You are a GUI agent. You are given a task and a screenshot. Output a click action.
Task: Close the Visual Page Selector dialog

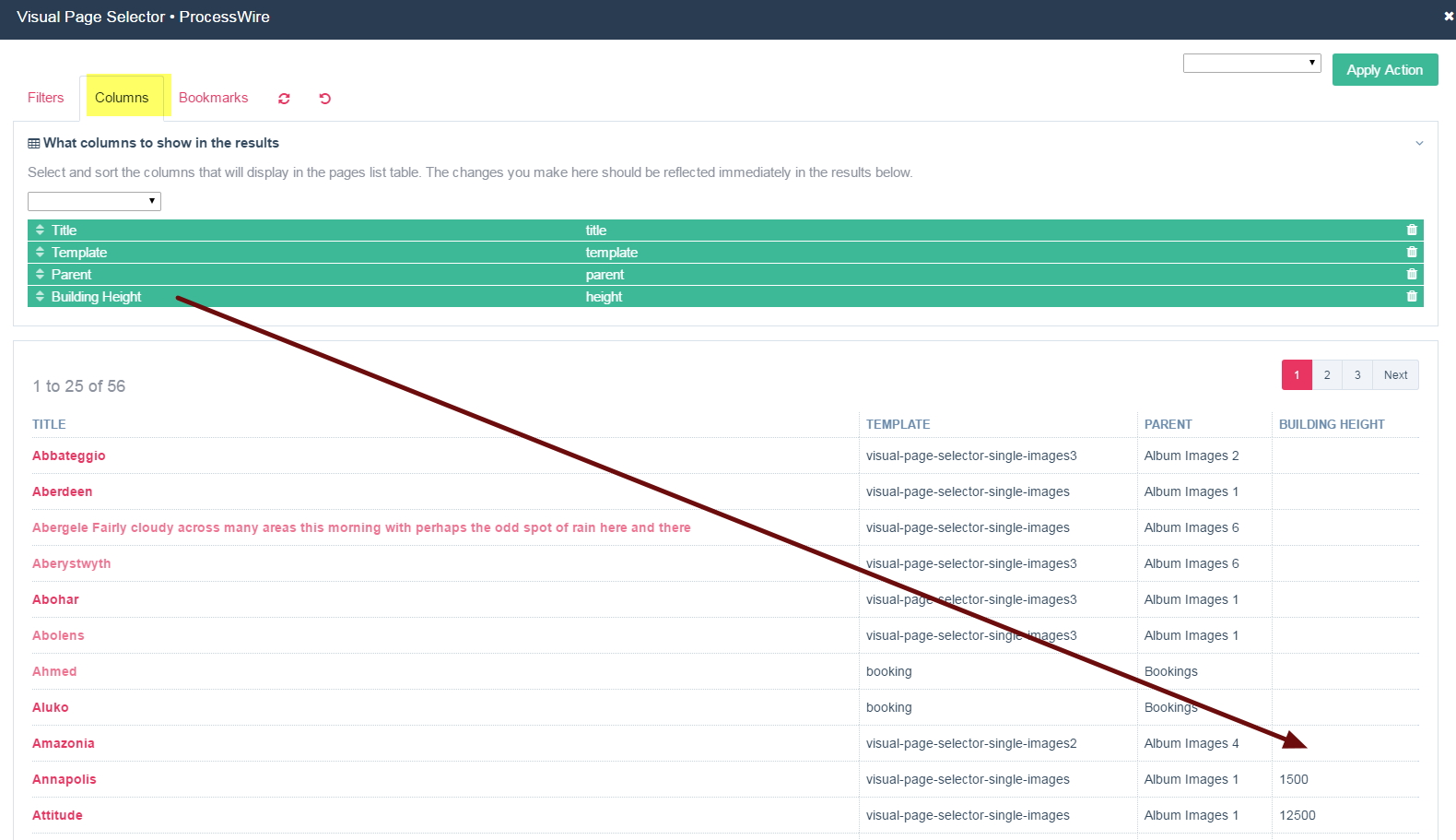click(x=1449, y=17)
